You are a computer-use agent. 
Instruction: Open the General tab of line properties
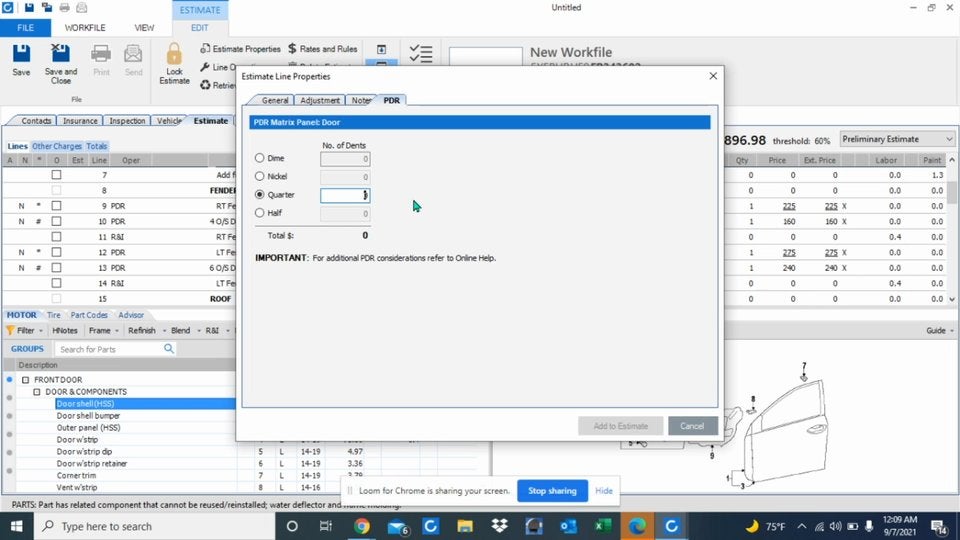[x=275, y=101]
